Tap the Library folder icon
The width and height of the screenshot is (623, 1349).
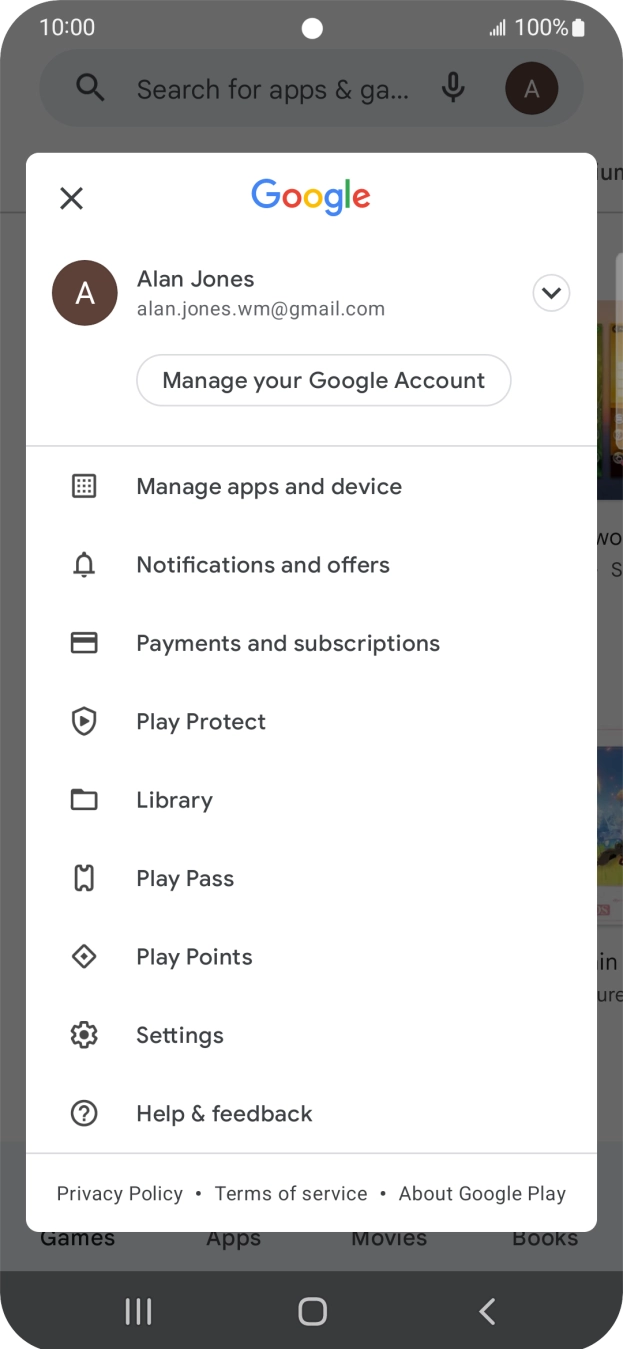point(84,800)
